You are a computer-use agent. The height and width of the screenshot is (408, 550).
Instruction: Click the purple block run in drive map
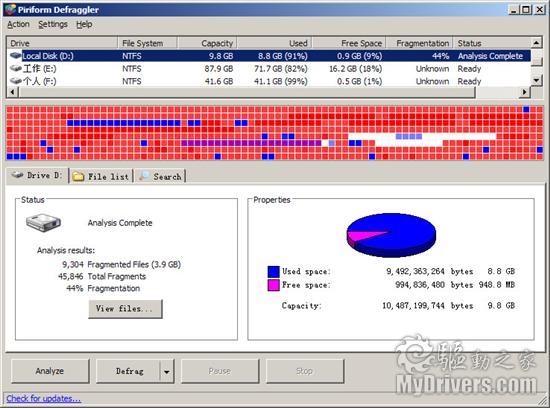(251, 143)
